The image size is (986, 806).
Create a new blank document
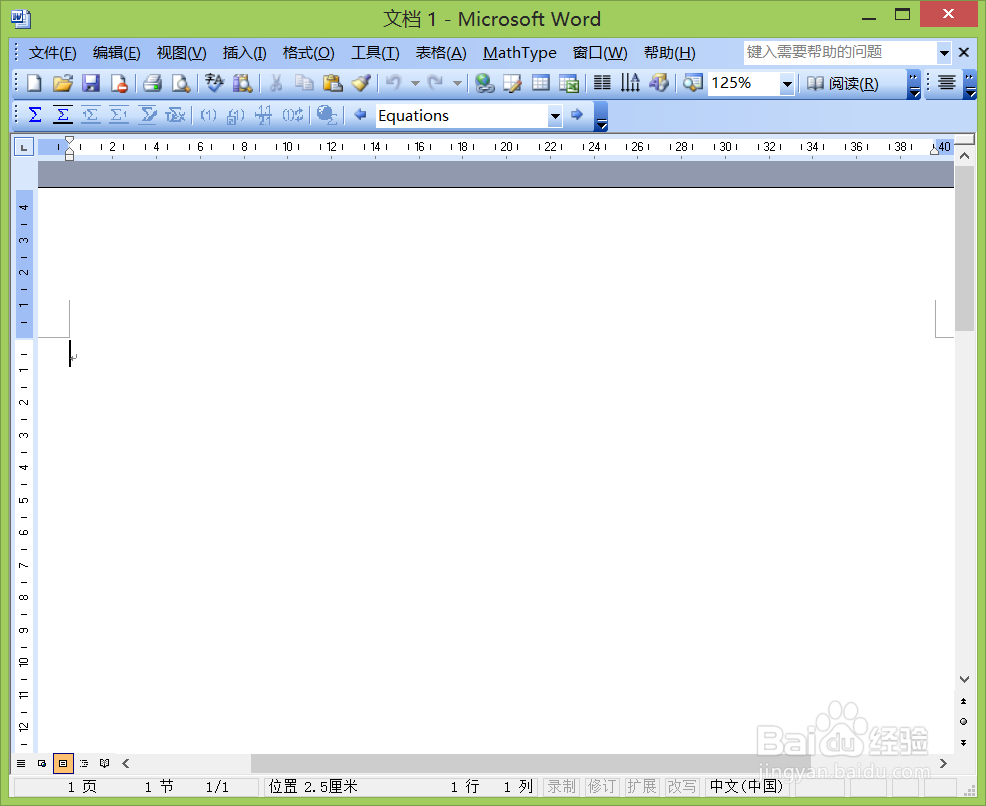coord(34,83)
